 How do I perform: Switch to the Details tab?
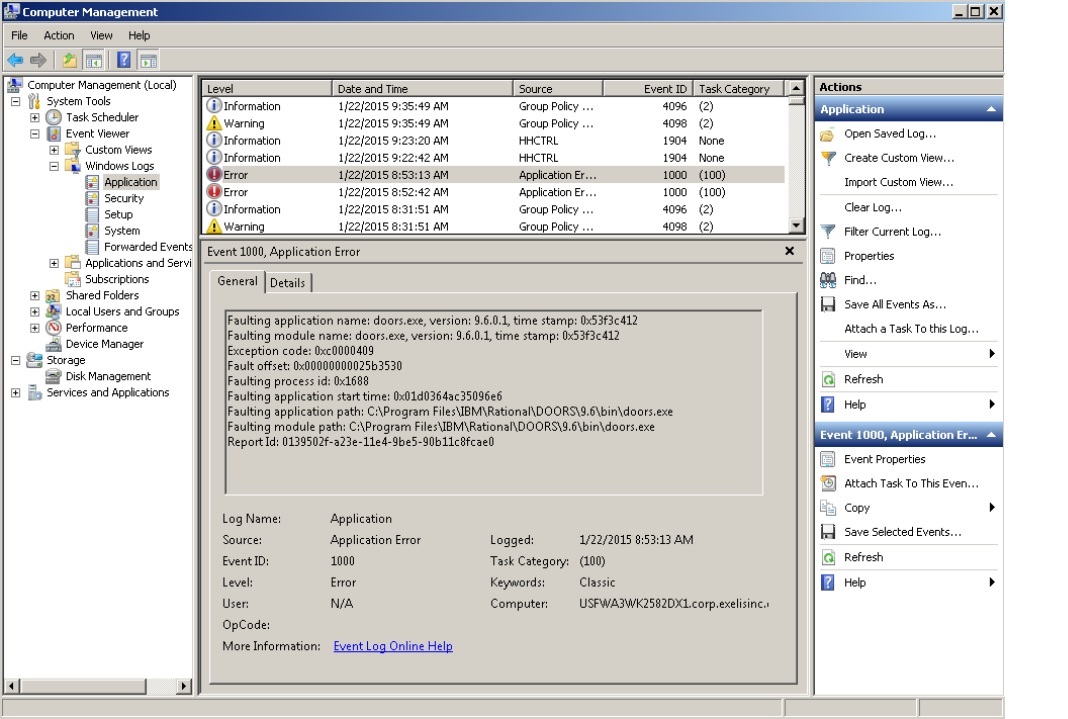tap(287, 283)
